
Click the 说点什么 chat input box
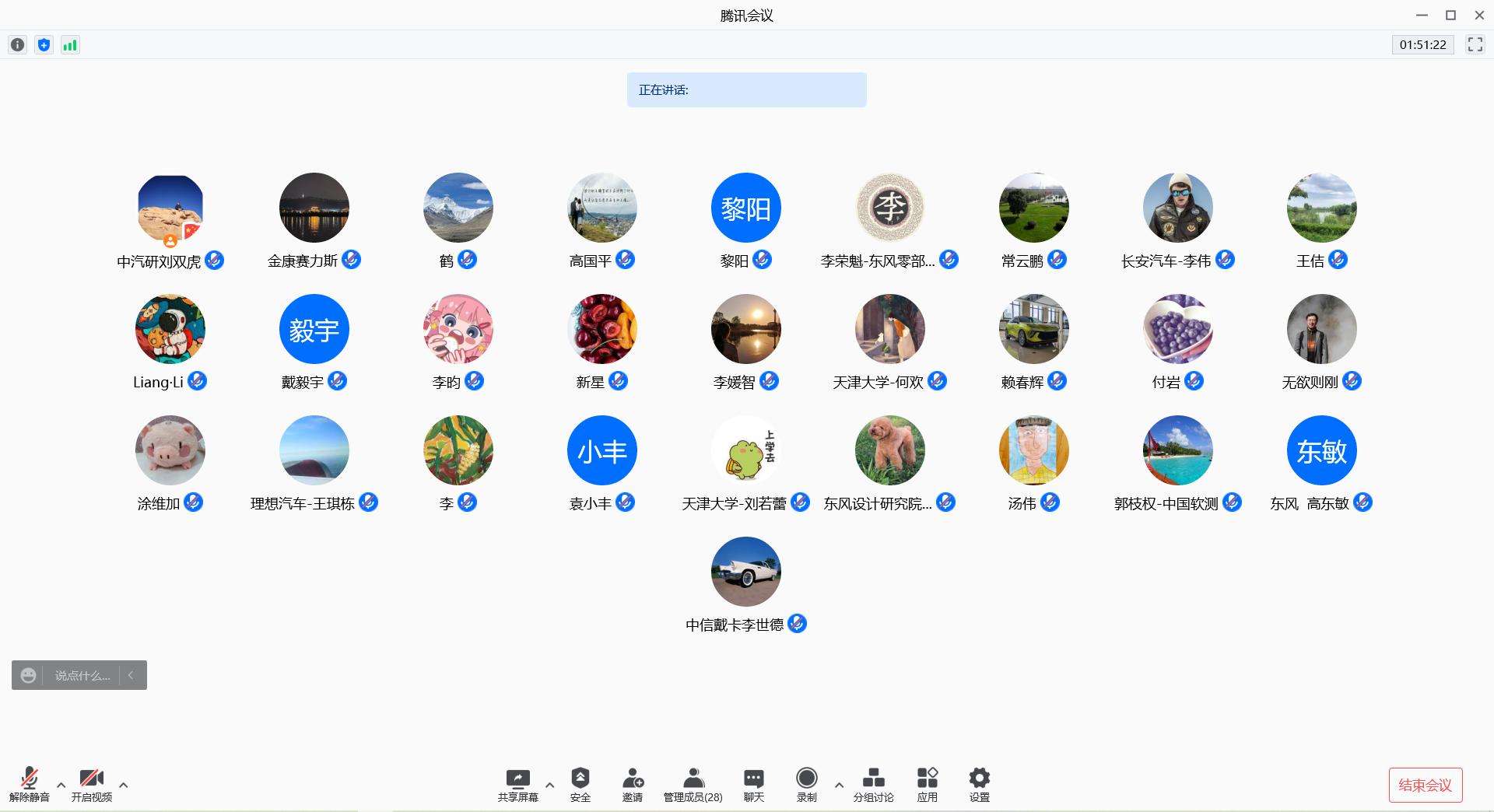click(x=82, y=675)
